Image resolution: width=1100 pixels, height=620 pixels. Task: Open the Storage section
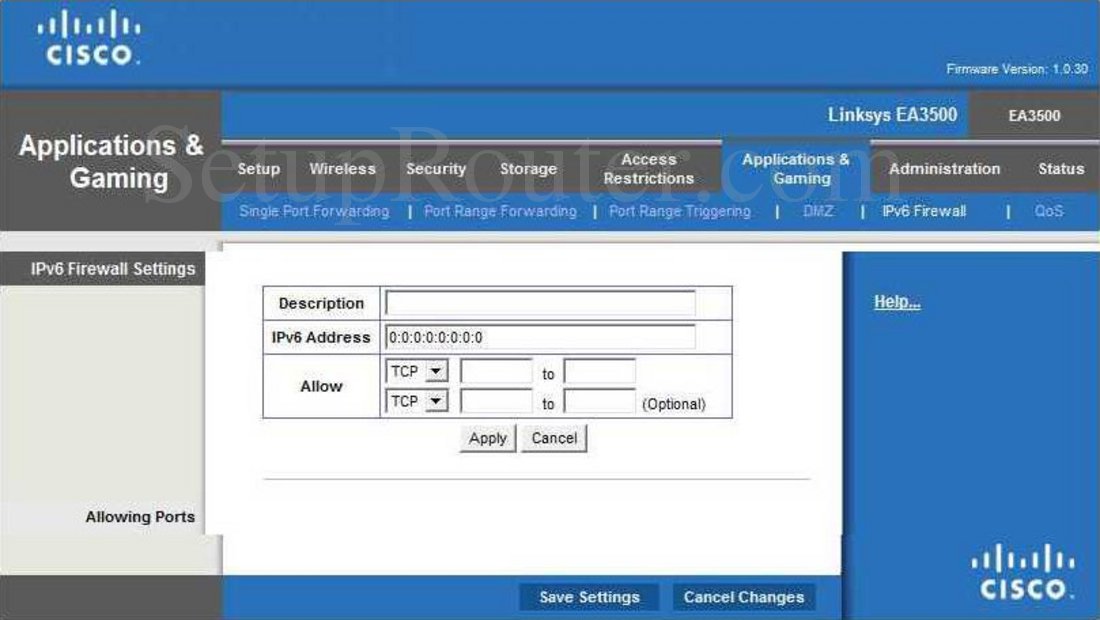[528, 169]
